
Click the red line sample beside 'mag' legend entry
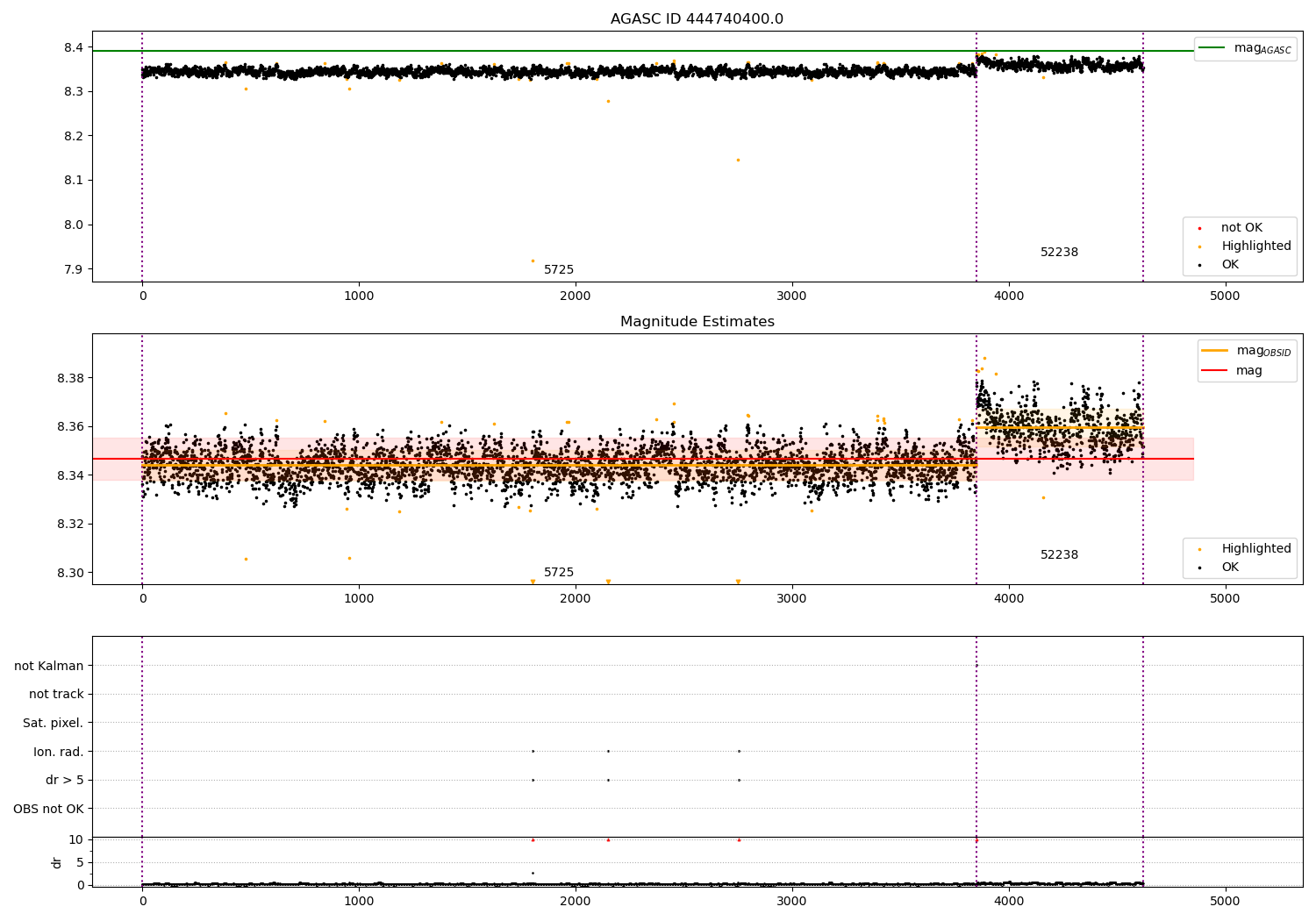coord(1214,371)
